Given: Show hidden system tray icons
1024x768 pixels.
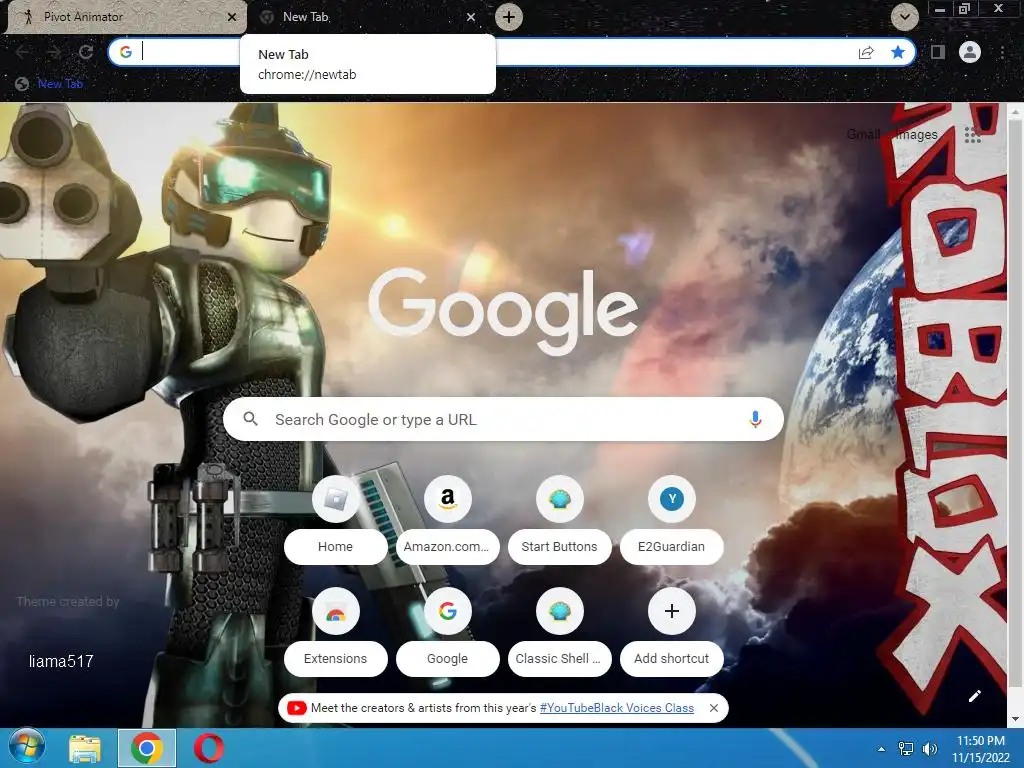Looking at the screenshot, I should pos(882,749).
